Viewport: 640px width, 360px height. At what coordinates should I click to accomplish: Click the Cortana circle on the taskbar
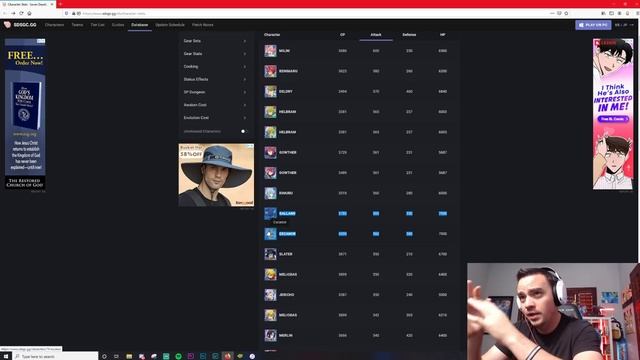pyautogui.click(x=104, y=356)
